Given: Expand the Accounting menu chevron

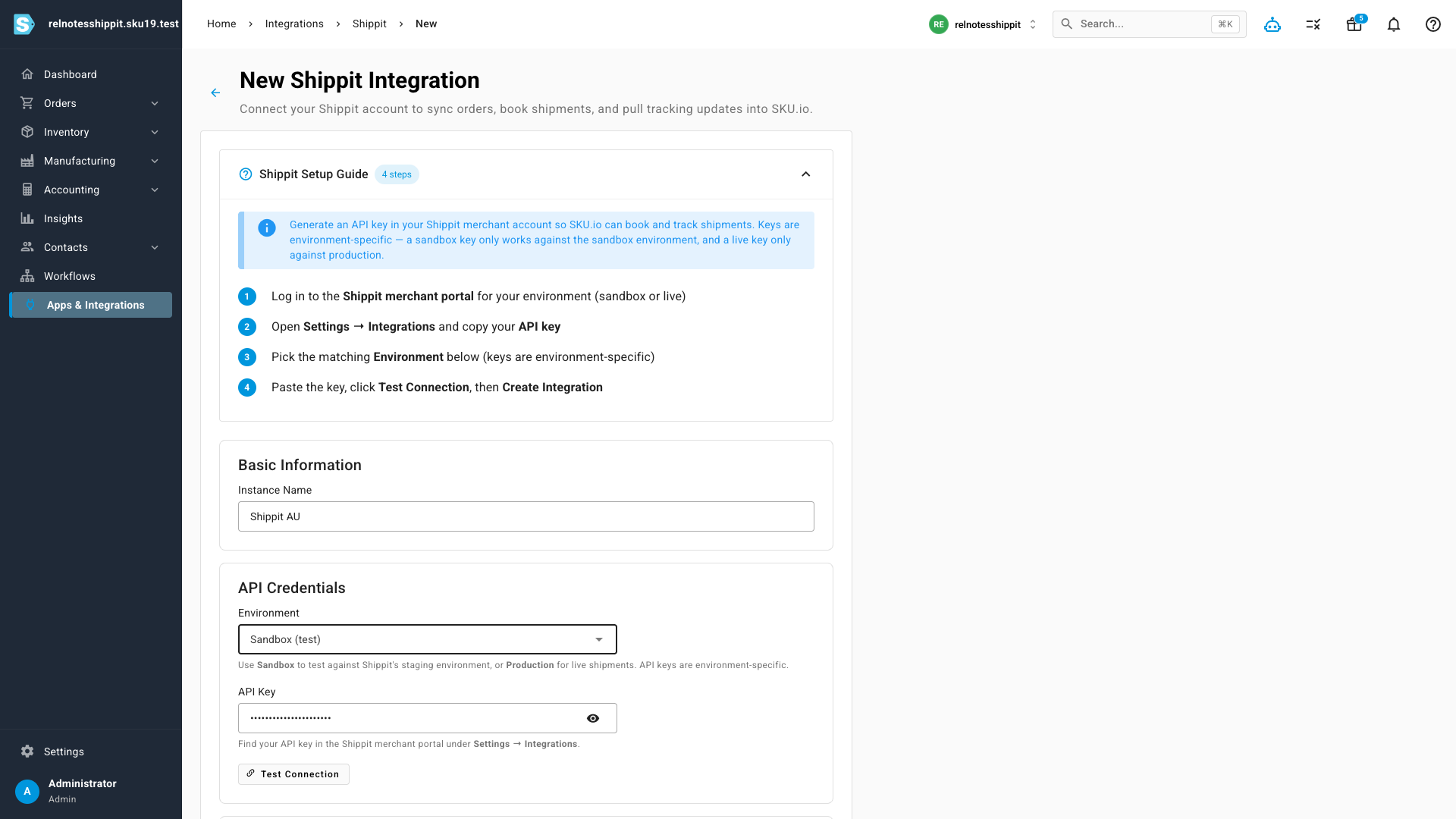Looking at the screenshot, I should [x=155, y=190].
